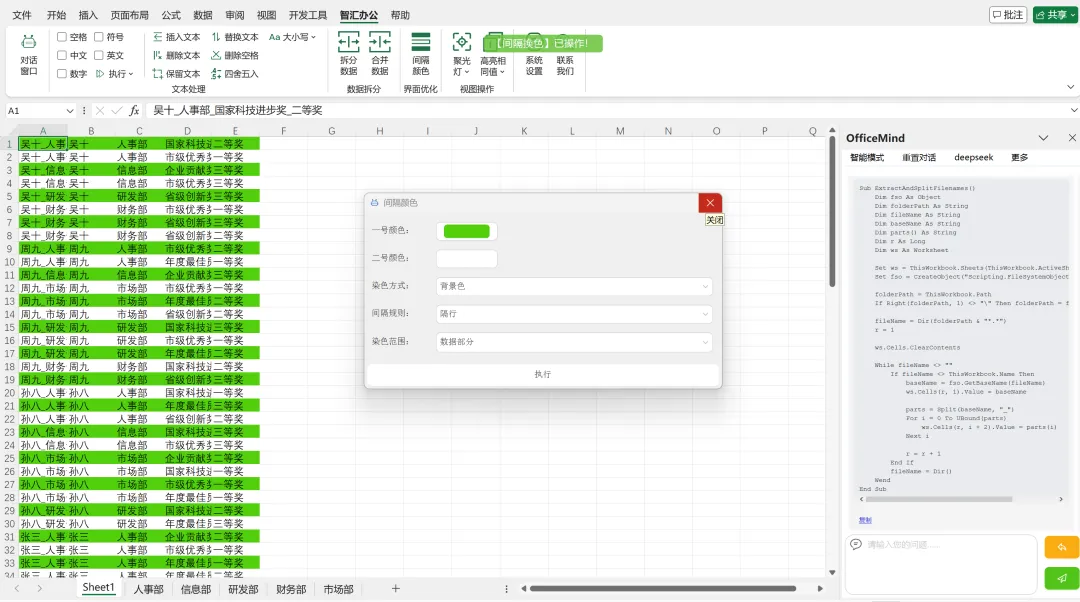1080x602 pixels.
Task: Open the 合并数据 merge data tool
Action: pyautogui.click(x=380, y=54)
